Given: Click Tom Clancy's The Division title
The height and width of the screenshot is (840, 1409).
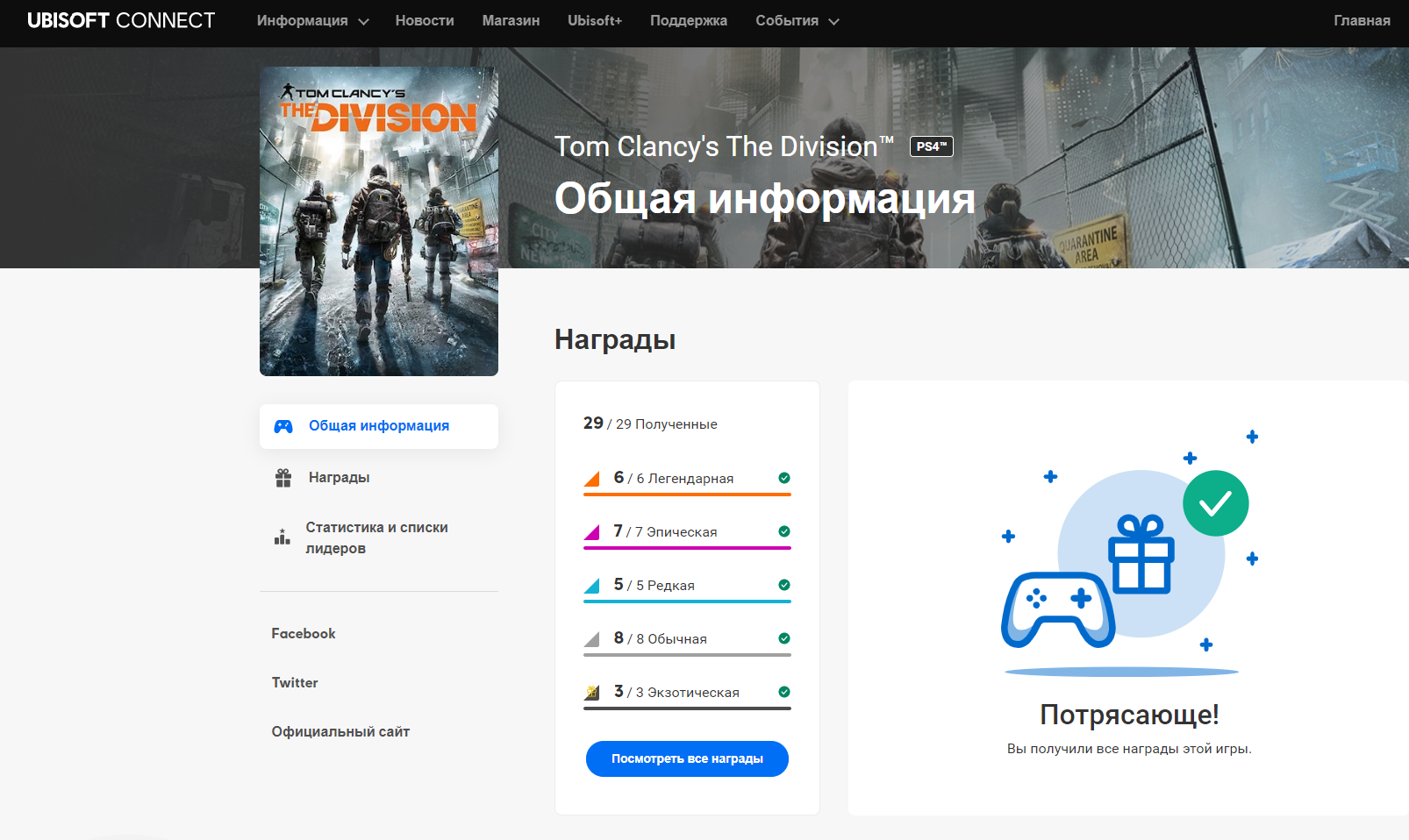Looking at the screenshot, I should coord(724,146).
